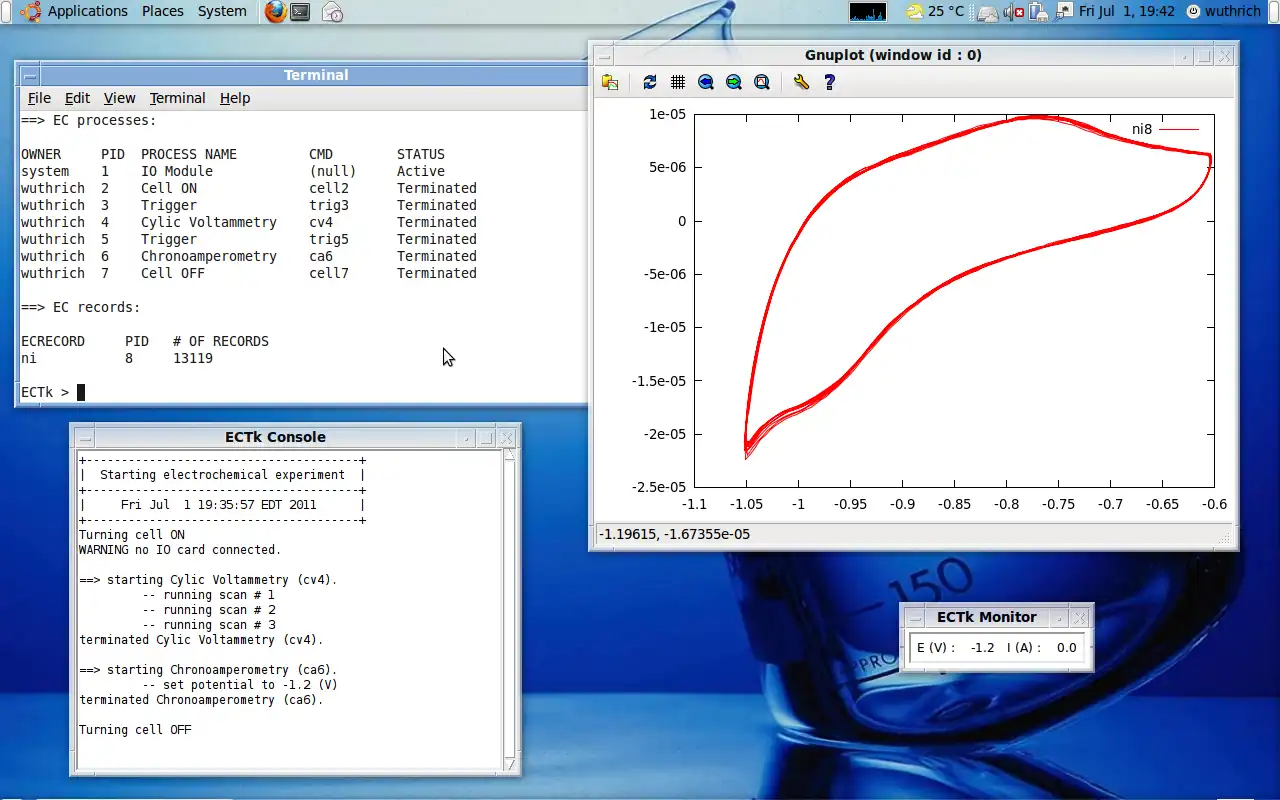The height and width of the screenshot is (800, 1280).
Task: Click 'WARNING no IO card connected.' line
Action: pyautogui.click(x=180, y=550)
